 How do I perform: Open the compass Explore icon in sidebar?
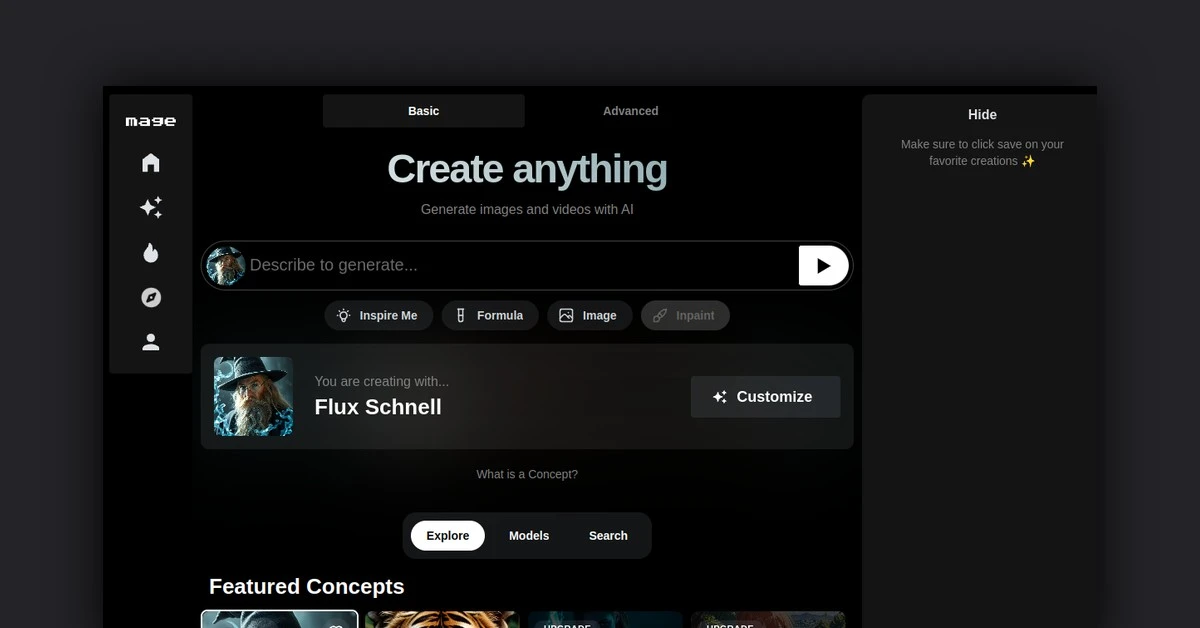(x=151, y=298)
